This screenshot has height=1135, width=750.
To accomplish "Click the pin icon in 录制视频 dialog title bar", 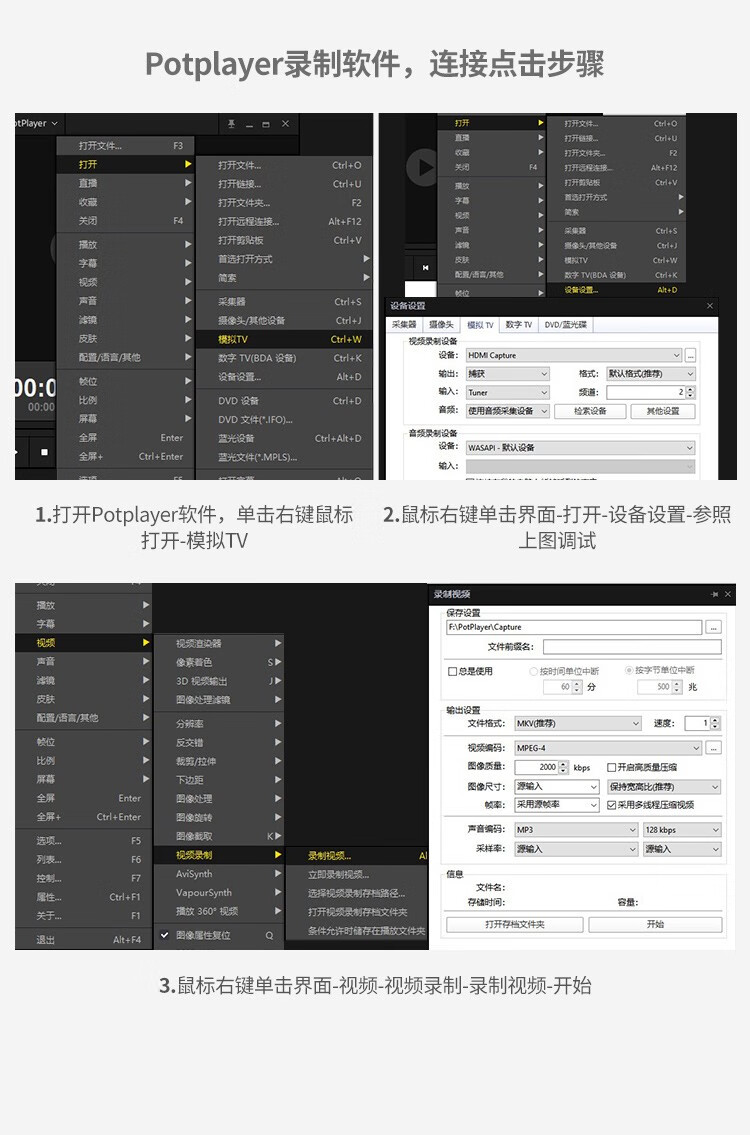I will 715,594.
